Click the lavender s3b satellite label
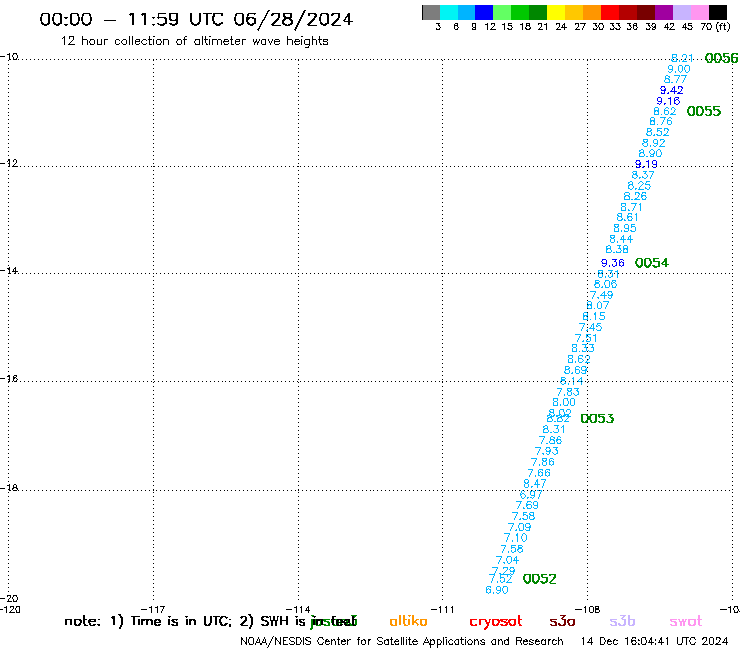This screenshot has height=650, width=740. [622, 622]
